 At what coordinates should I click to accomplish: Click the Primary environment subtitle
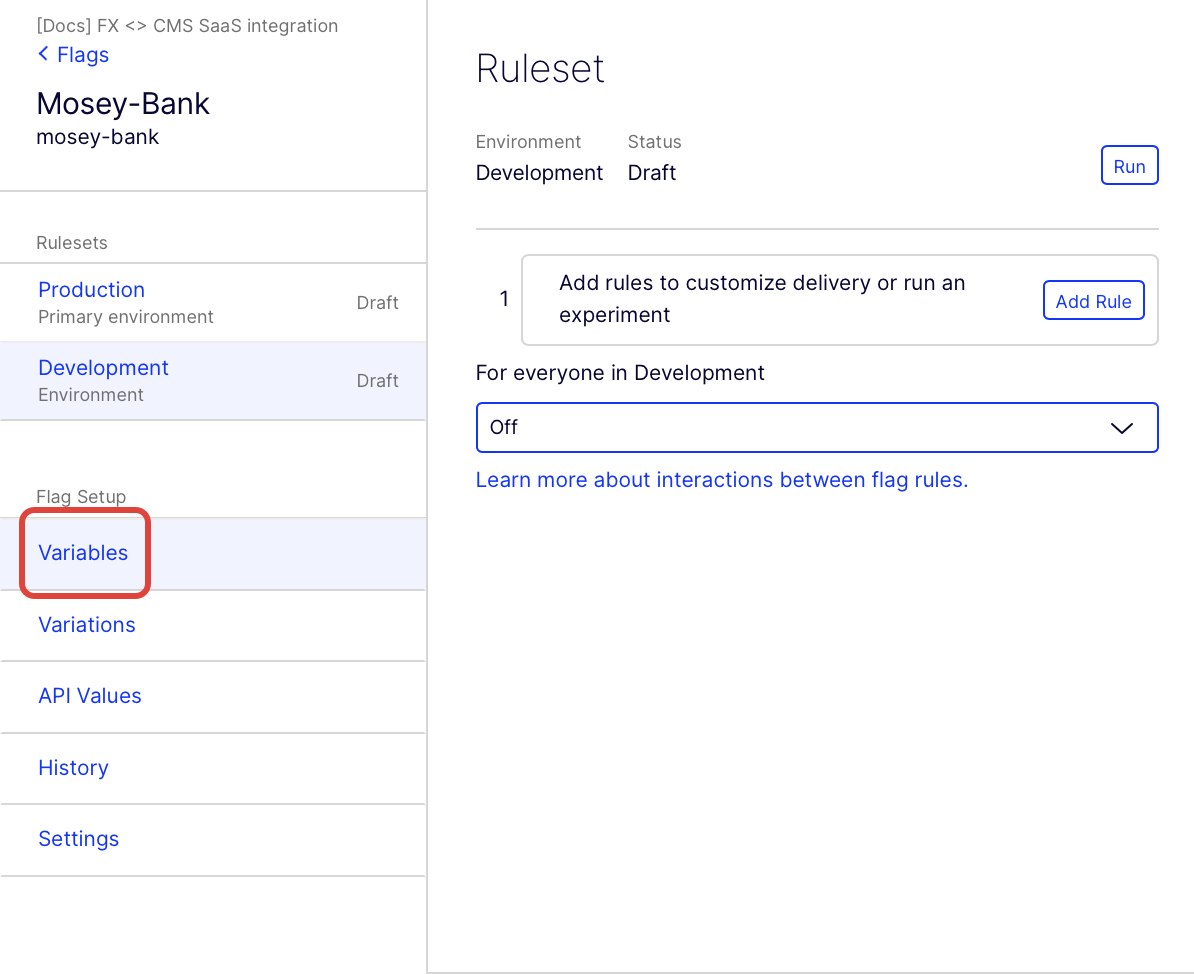coord(126,317)
